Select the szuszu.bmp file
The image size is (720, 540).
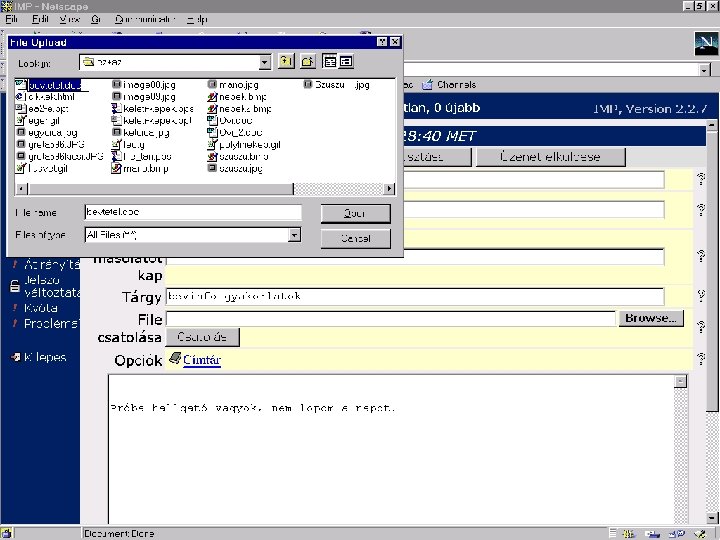click(x=238, y=157)
